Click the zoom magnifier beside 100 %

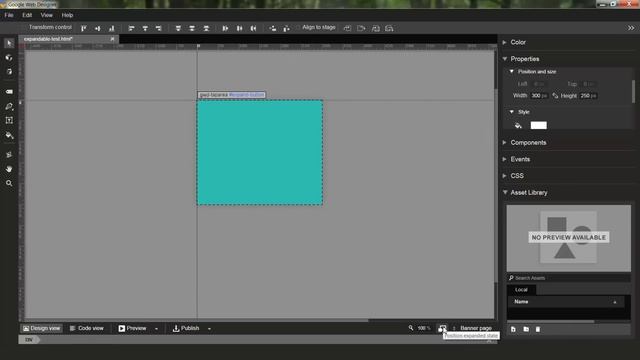(x=411, y=328)
